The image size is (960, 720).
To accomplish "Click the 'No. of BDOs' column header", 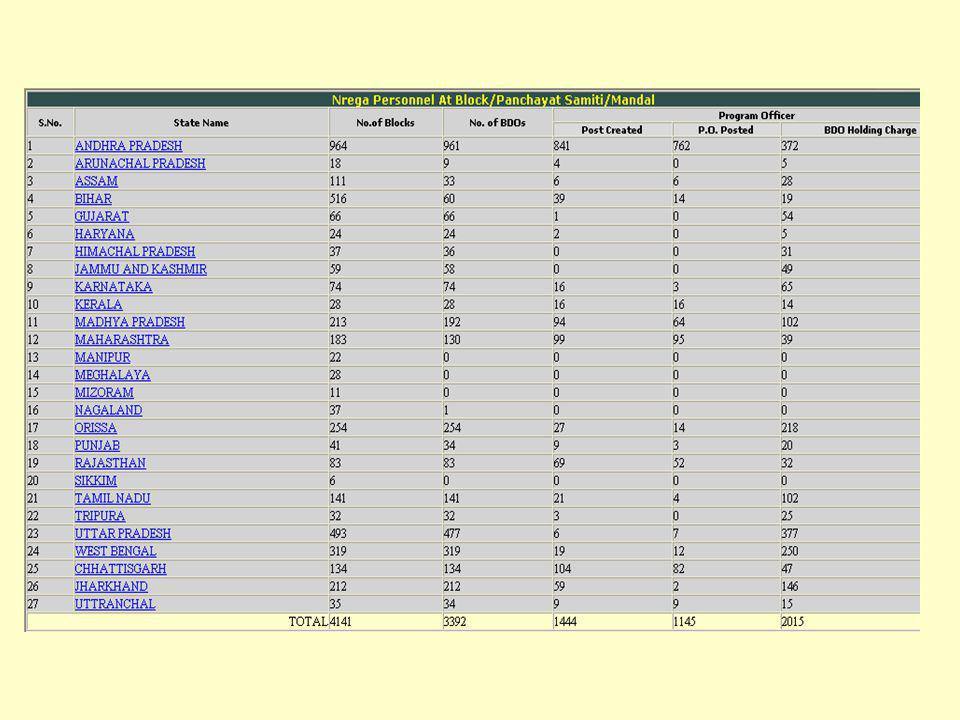I will click(x=497, y=123).
